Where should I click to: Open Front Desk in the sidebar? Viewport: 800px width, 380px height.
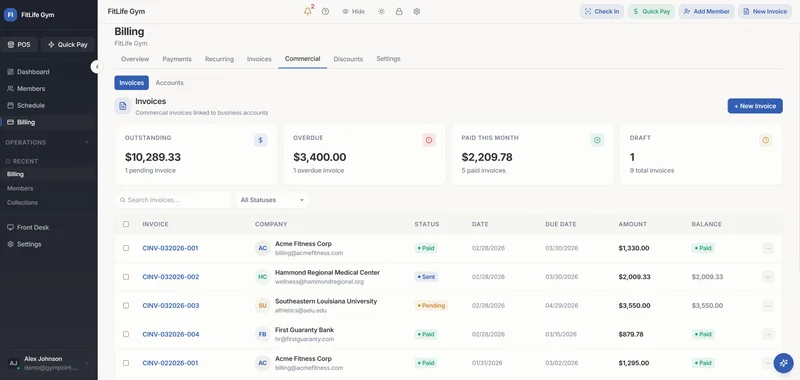[48, 227]
